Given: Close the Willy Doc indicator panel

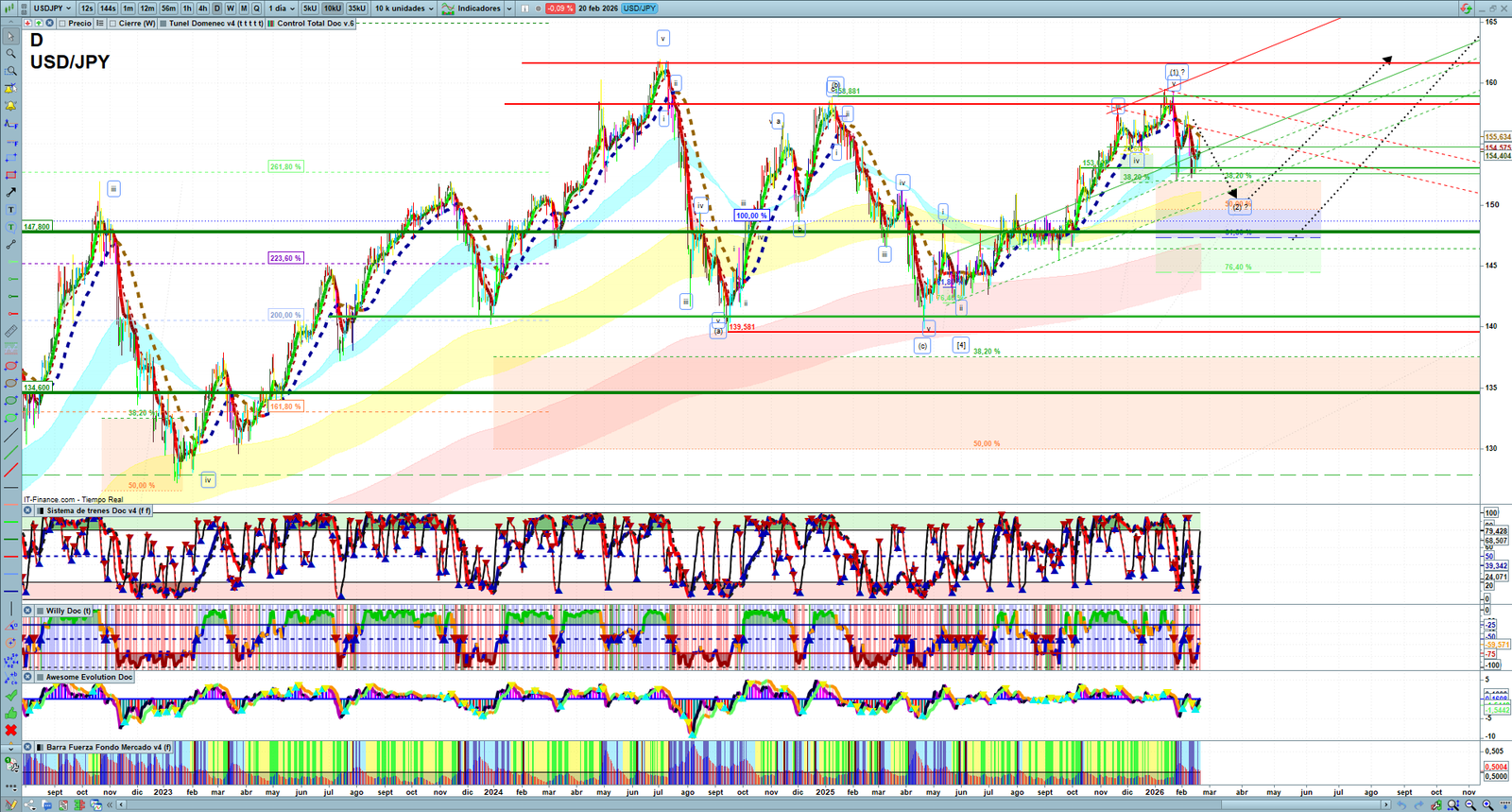Looking at the screenshot, I should click(x=27, y=611).
